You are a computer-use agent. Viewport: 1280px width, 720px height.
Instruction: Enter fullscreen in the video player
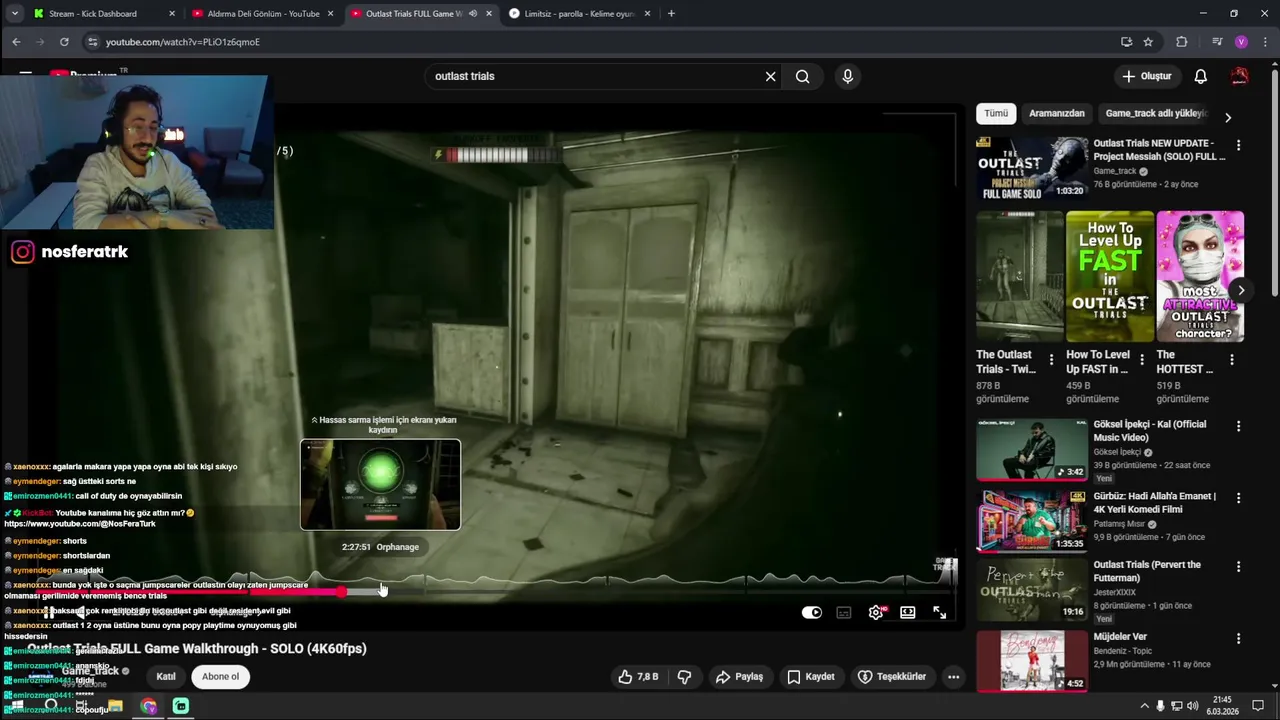pos(940,613)
